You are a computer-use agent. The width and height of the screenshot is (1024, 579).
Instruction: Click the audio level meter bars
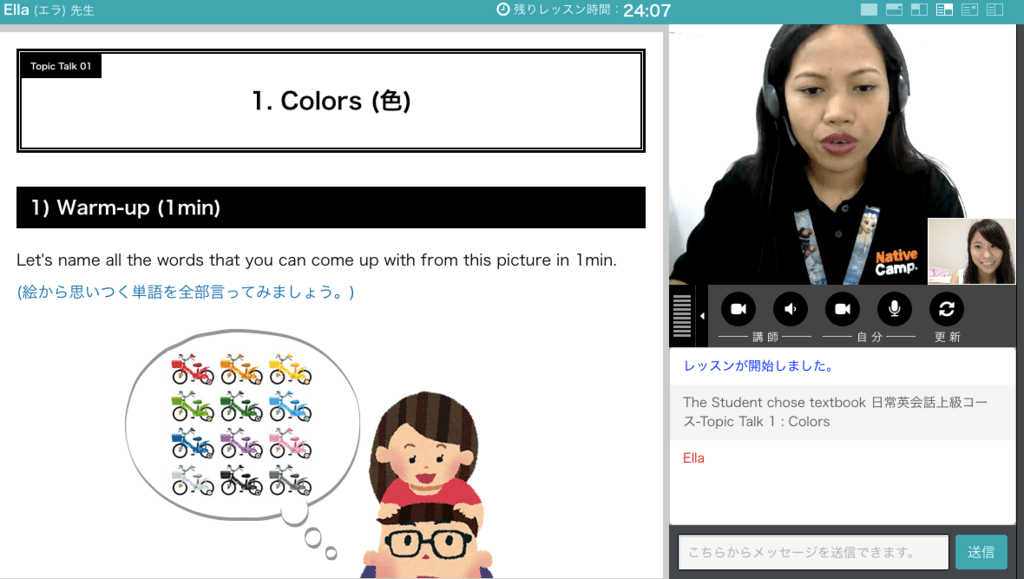(x=682, y=316)
